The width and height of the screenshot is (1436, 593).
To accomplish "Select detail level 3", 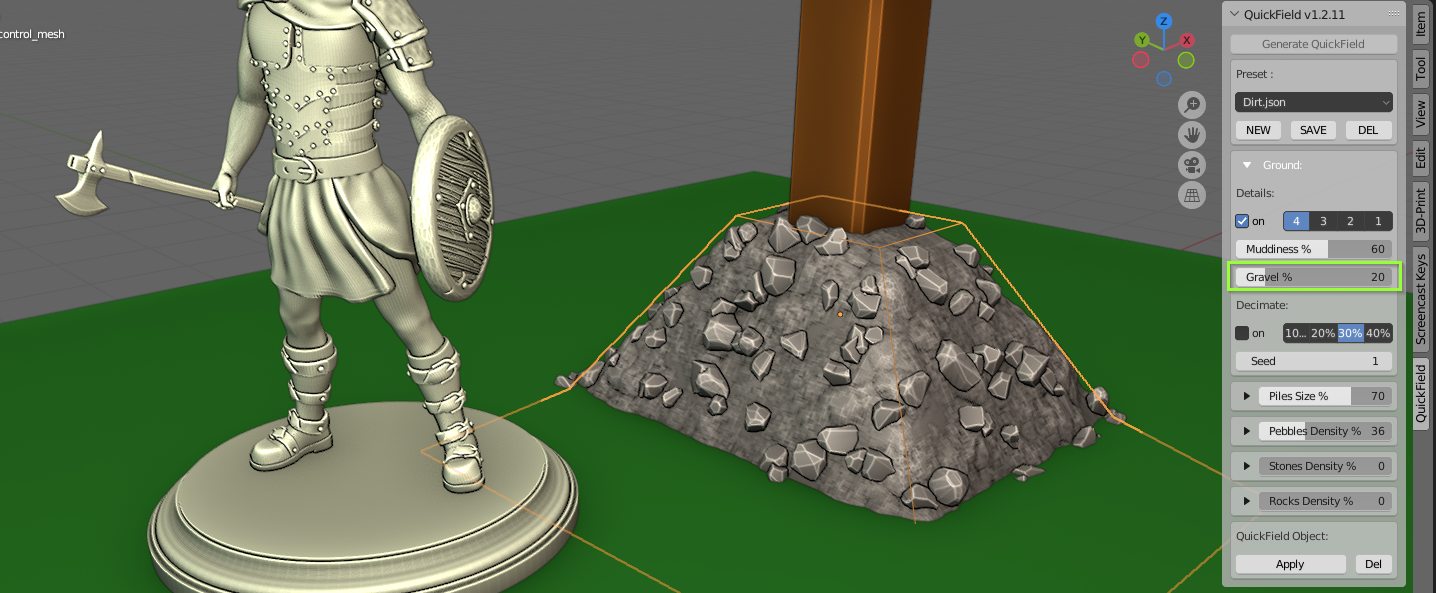I will pos(1323,221).
